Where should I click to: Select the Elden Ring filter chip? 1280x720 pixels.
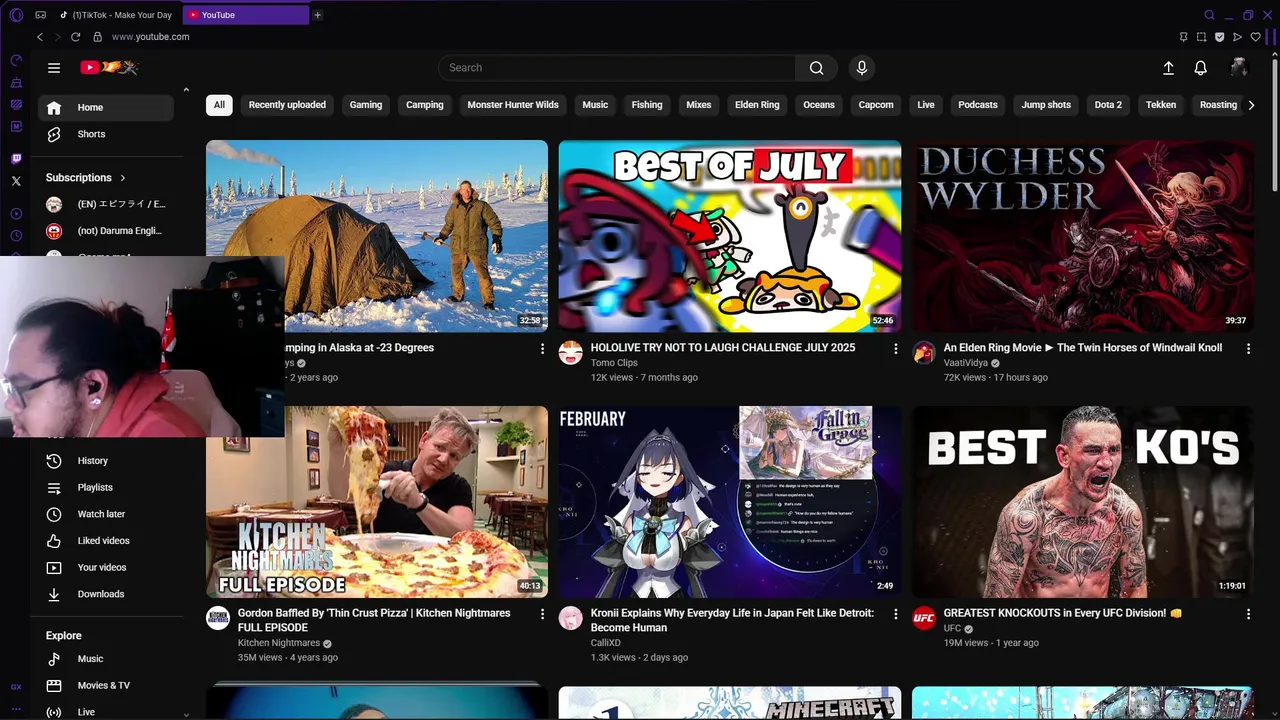click(x=757, y=105)
